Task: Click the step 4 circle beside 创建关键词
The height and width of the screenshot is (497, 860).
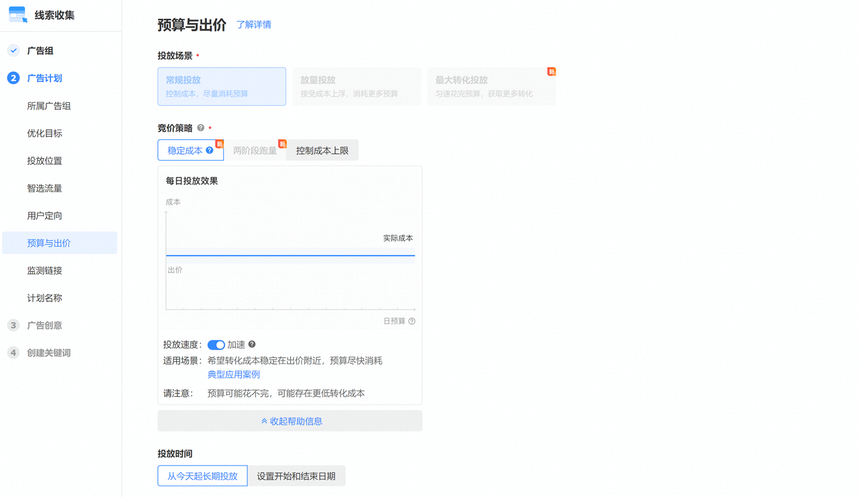Action: click(13, 353)
